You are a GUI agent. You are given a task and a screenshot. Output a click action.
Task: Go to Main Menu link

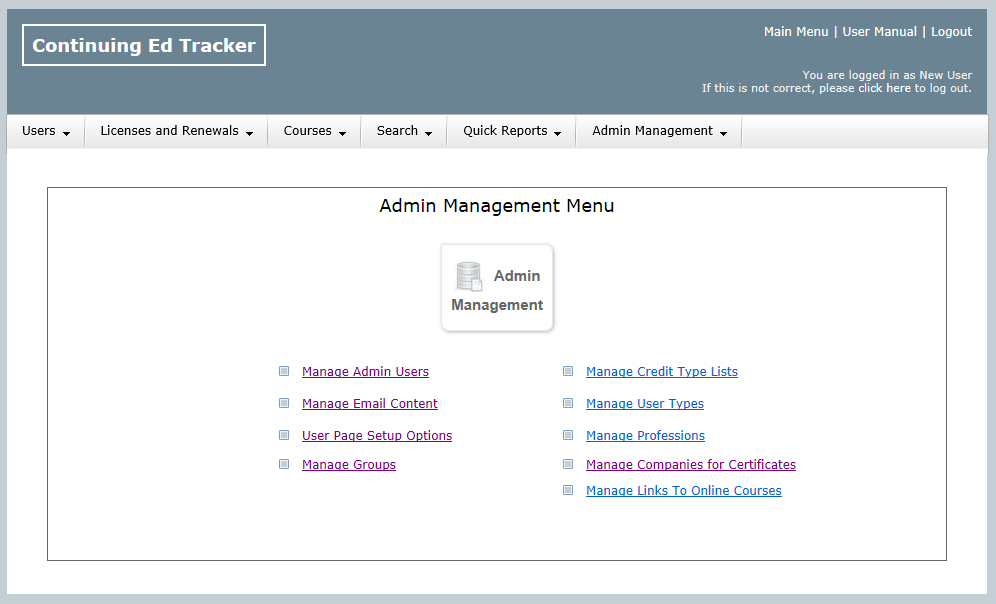796,32
